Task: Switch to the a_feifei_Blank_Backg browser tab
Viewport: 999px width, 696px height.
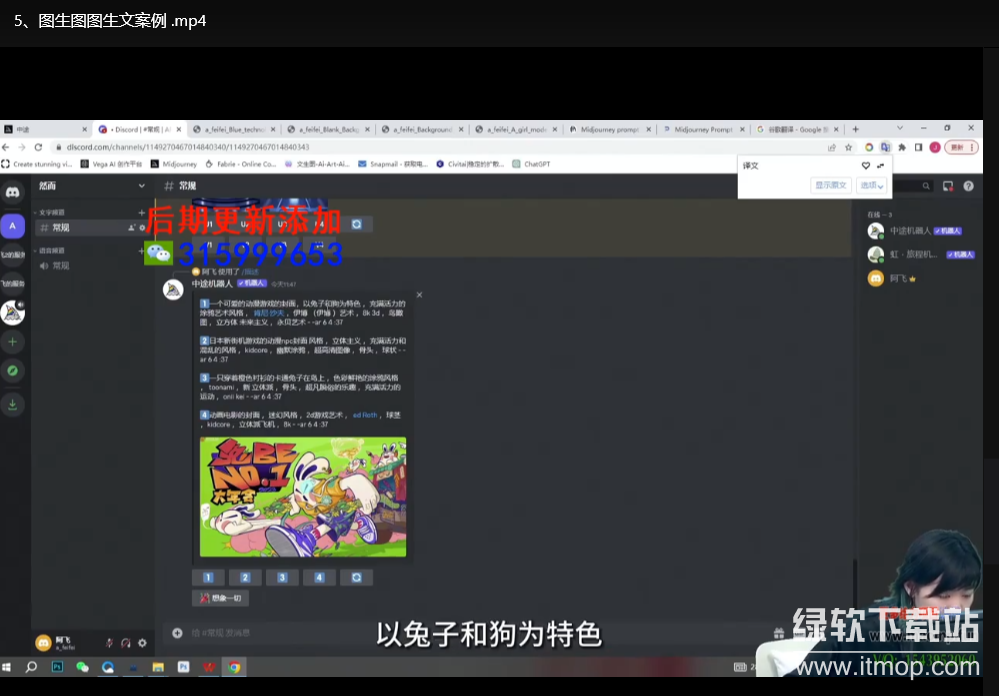Action: point(329,129)
